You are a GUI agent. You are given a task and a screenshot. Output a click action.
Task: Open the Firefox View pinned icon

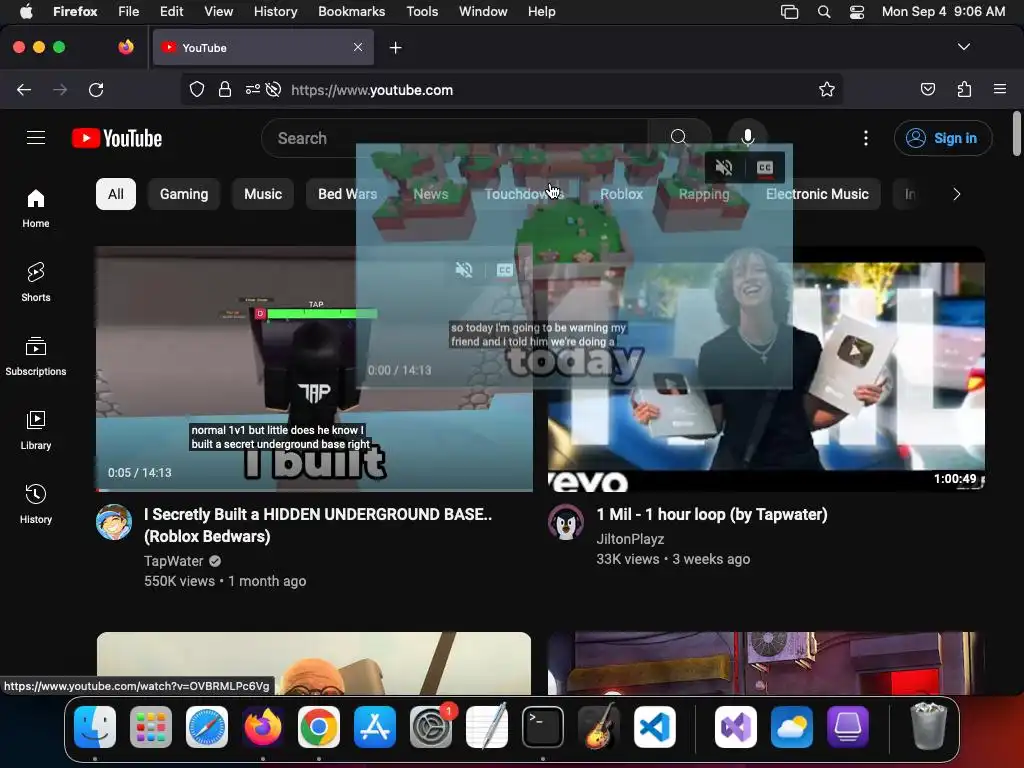(x=126, y=47)
